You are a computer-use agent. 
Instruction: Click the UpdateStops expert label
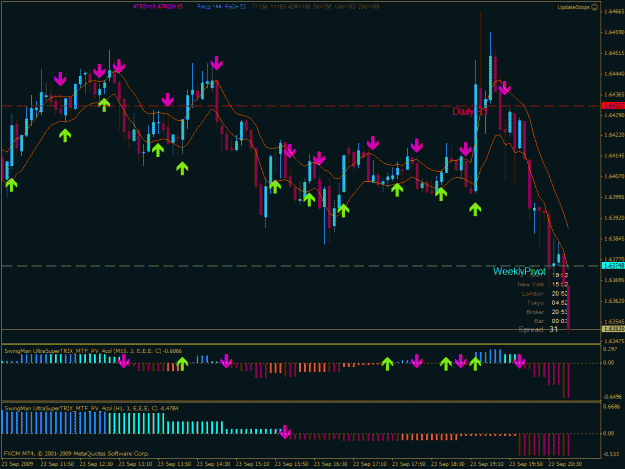coord(574,7)
